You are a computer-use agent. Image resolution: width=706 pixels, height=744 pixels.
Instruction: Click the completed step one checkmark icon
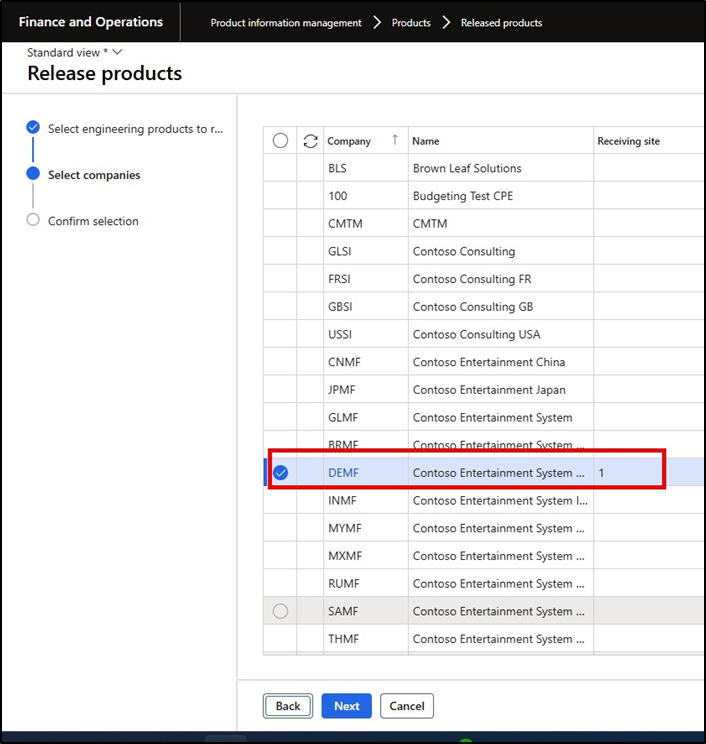(x=33, y=128)
